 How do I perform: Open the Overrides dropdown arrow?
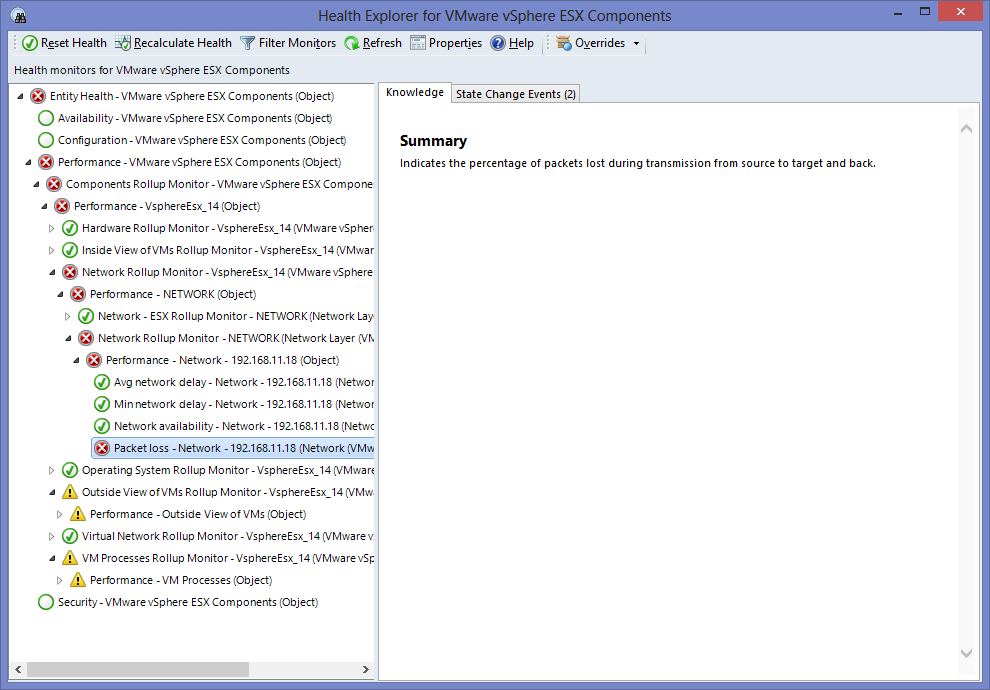[636, 44]
